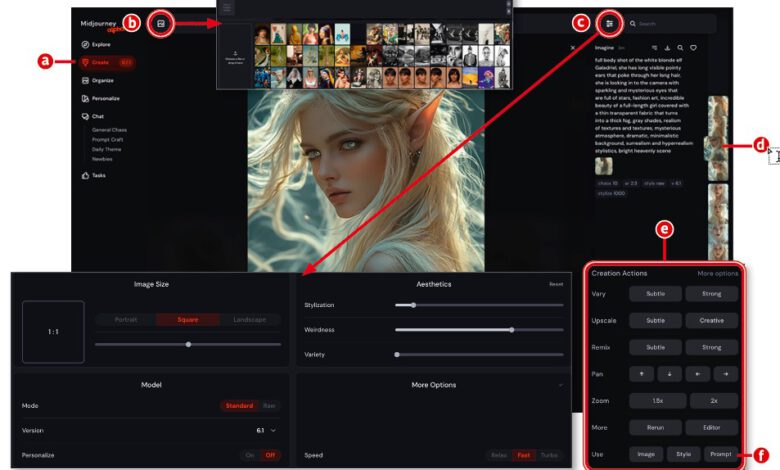This screenshot has width=780, height=470.
Task: Click the Search input field
Action: [672, 23]
